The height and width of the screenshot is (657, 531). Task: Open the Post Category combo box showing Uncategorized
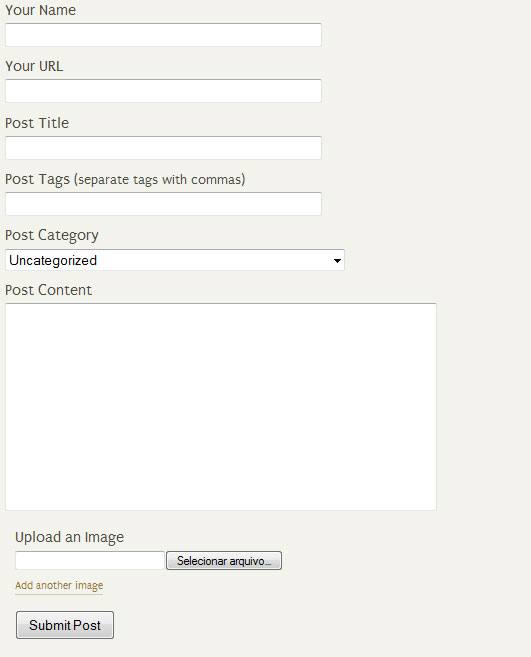tap(175, 260)
